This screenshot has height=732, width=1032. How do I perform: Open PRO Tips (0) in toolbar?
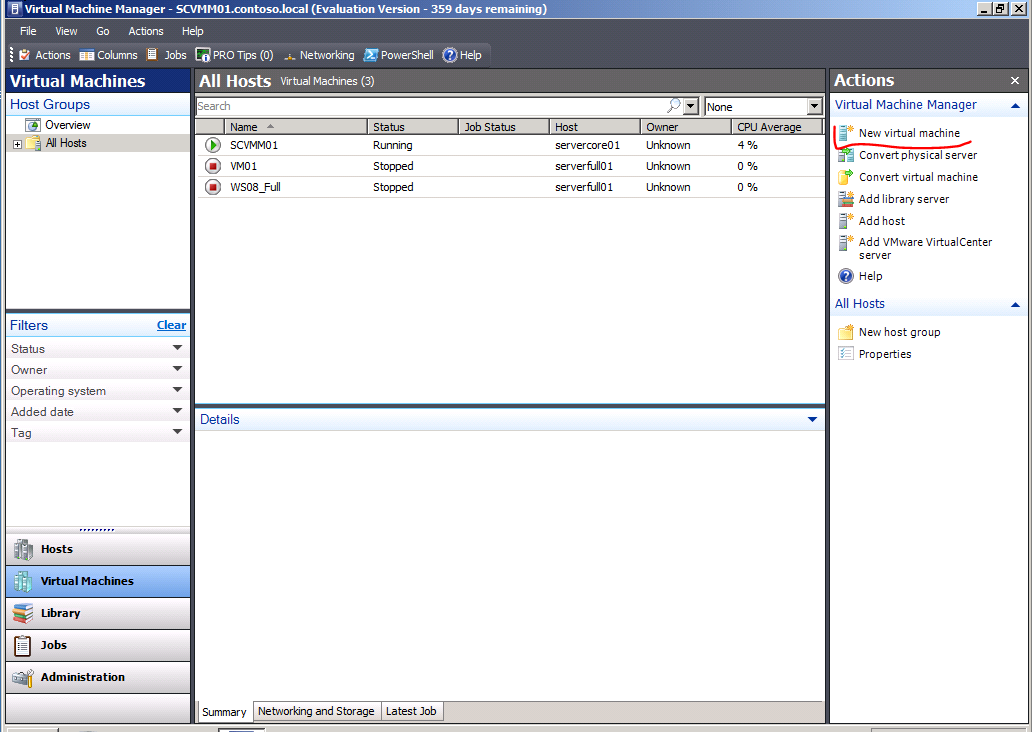[234, 55]
